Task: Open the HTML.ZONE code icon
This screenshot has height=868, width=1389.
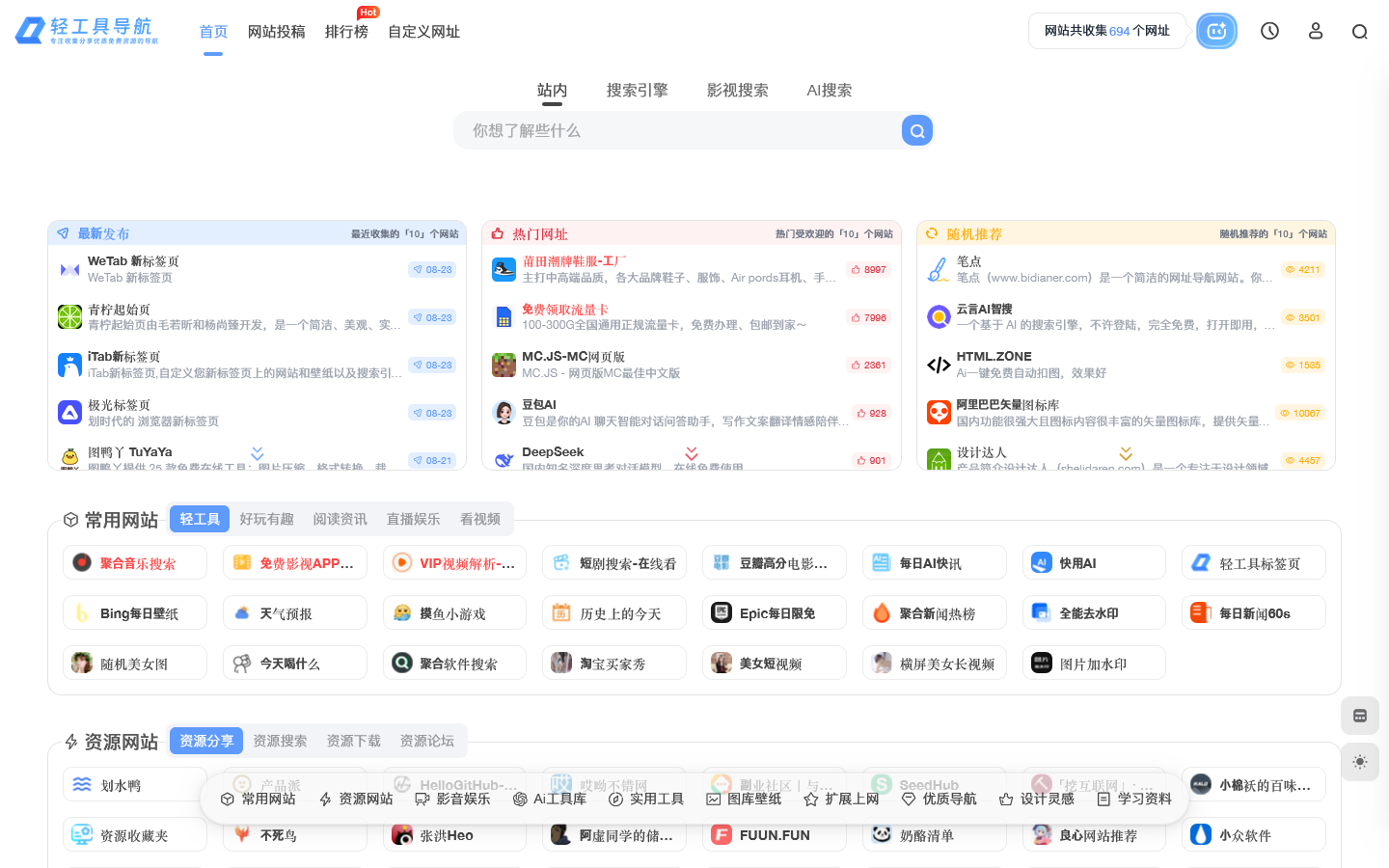Action: coord(939,365)
